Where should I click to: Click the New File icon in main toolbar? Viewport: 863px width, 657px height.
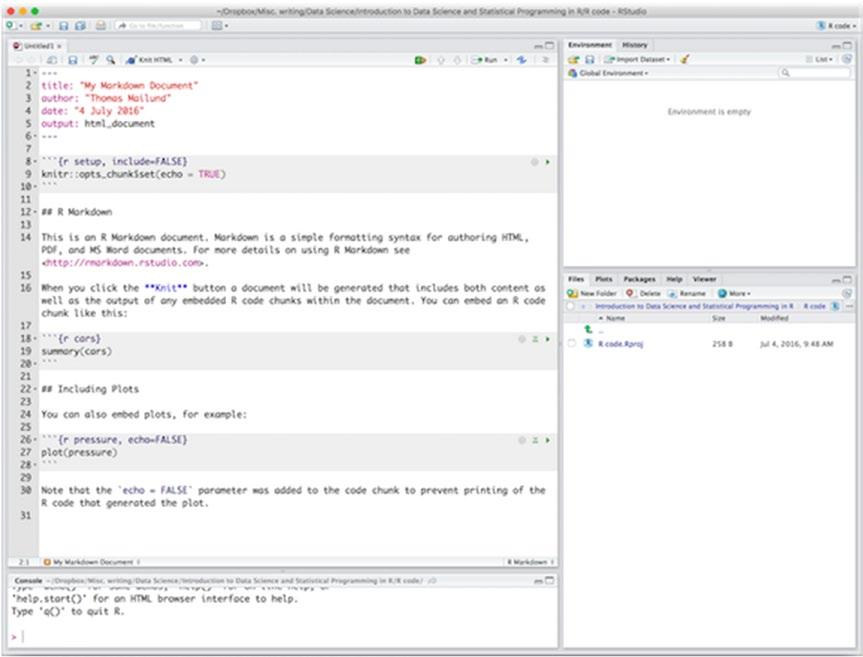(12, 26)
